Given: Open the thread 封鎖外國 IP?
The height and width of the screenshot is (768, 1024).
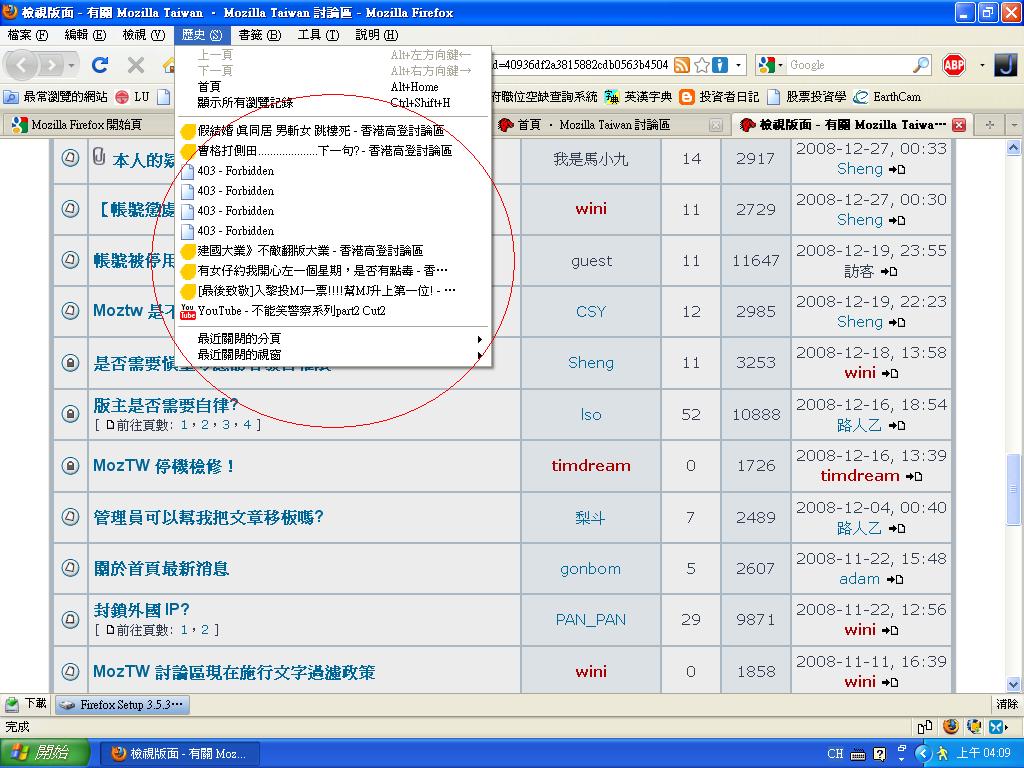Looking at the screenshot, I should pyautogui.click(x=141, y=610).
